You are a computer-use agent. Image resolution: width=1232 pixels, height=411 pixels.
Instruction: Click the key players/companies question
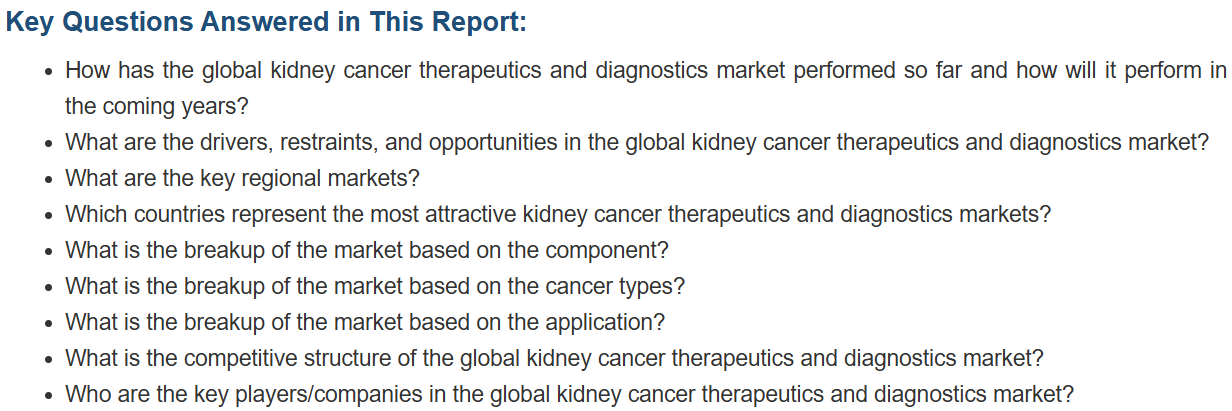(x=570, y=394)
